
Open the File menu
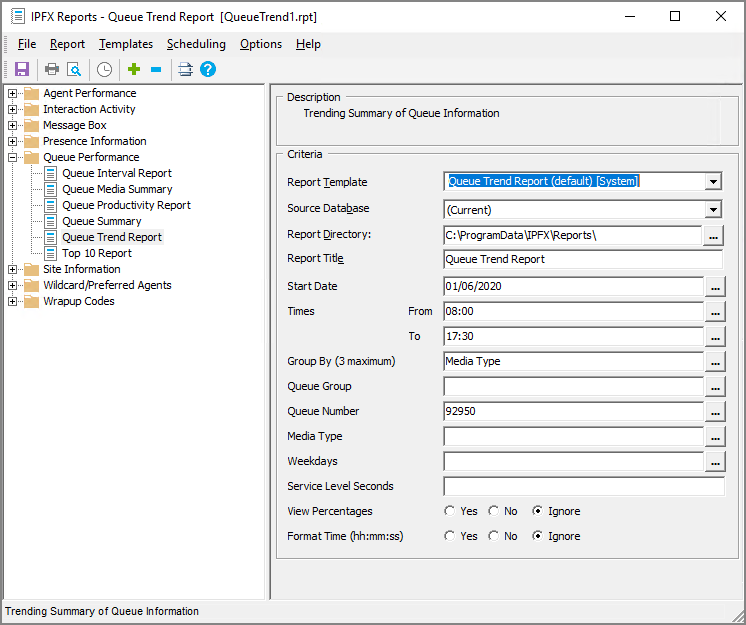pos(27,44)
